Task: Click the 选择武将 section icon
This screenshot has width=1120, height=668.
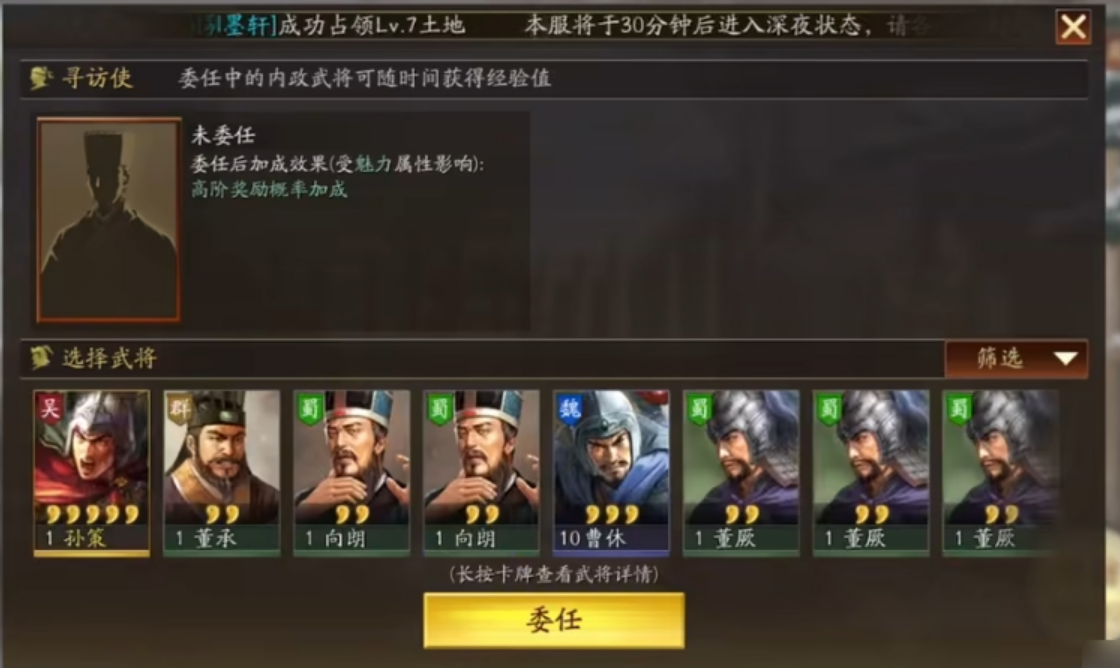Action: pos(41,358)
